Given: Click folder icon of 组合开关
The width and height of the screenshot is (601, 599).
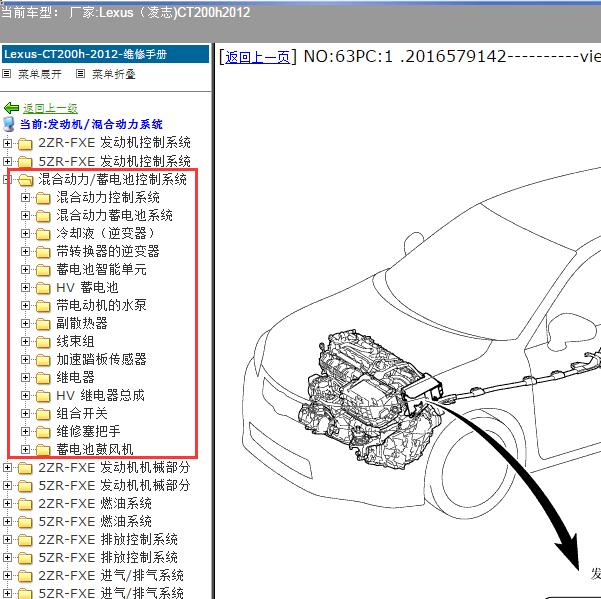Looking at the screenshot, I should coord(43,414).
